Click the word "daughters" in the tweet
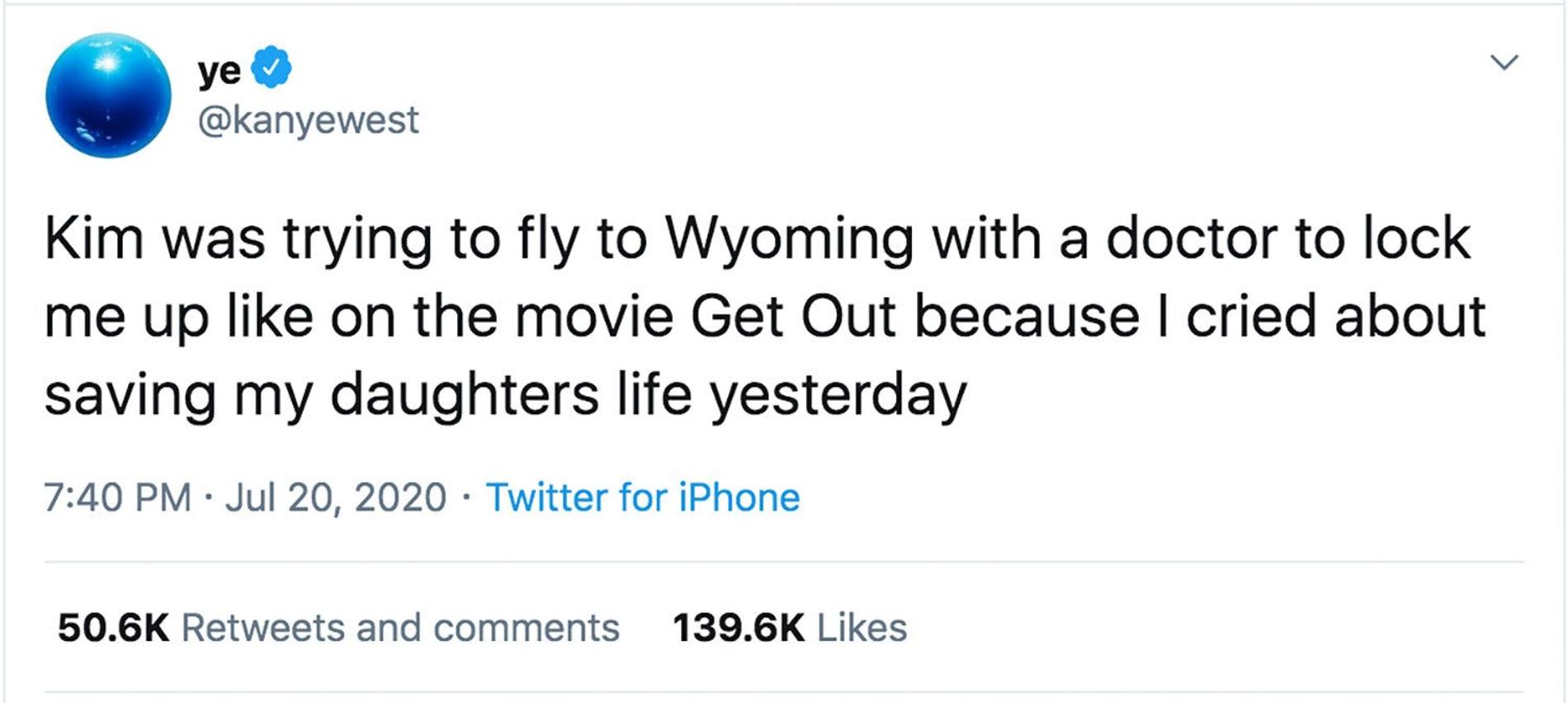1568x703 pixels. [x=465, y=396]
